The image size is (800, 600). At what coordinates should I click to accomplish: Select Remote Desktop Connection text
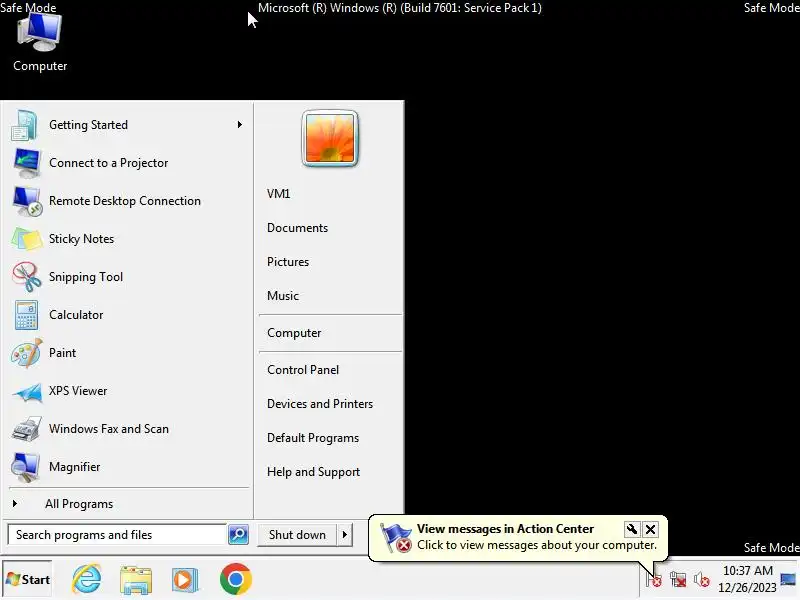[125, 201]
